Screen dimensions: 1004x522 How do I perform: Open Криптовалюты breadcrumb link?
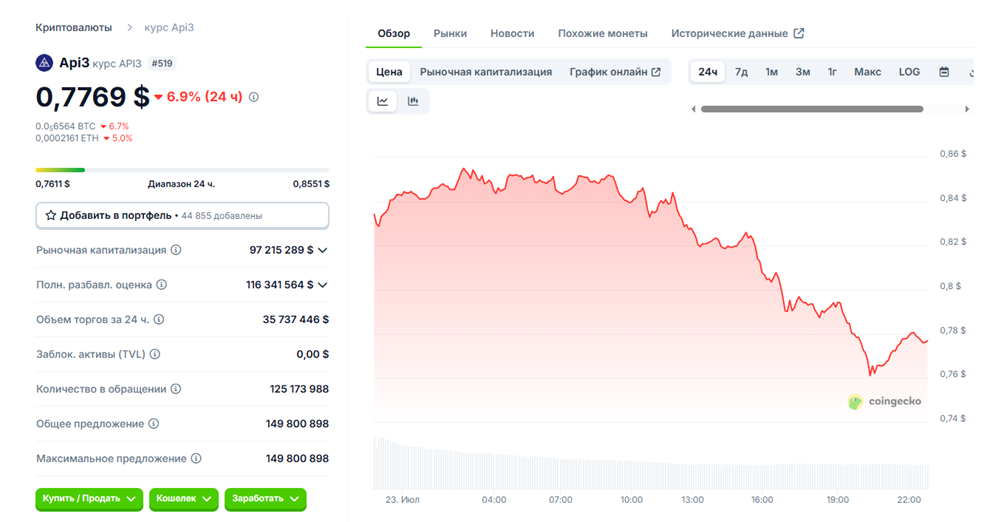pos(73,27)
